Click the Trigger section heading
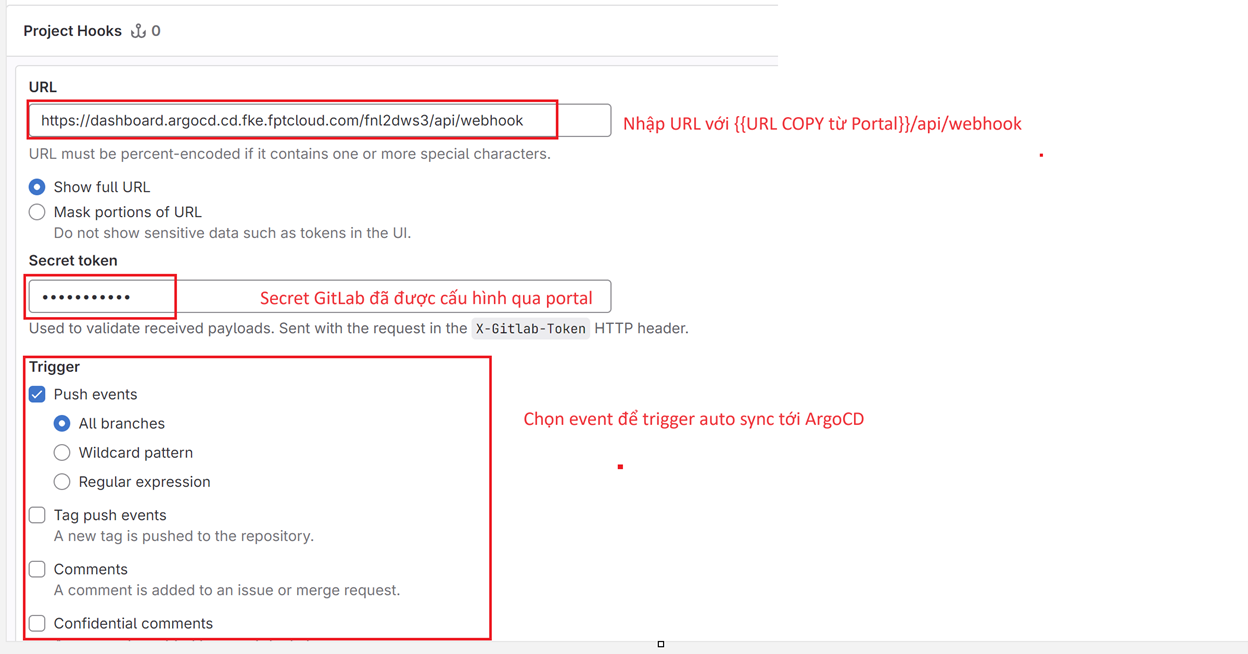The width and height of the screenshot is (1248, 654). point(54,367)
